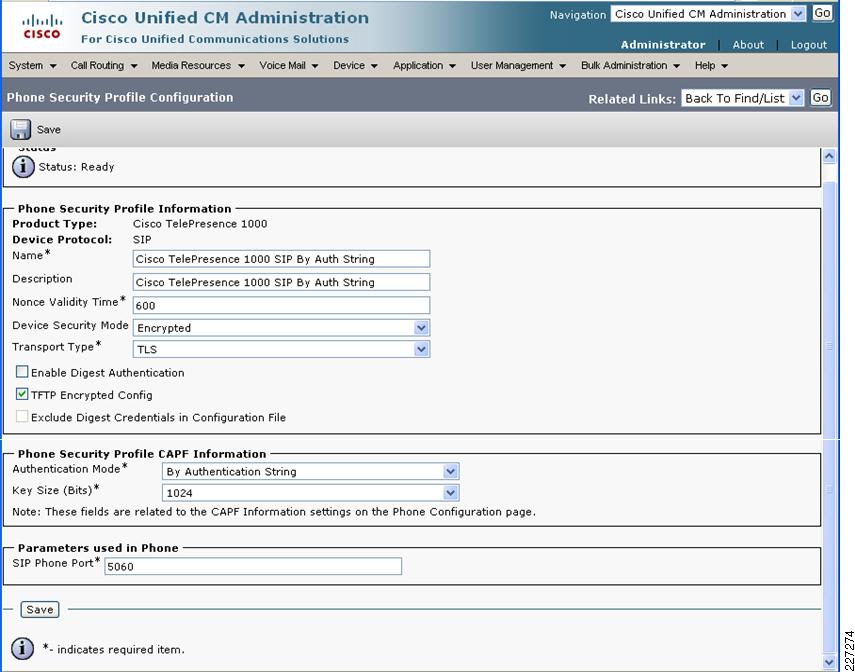This screenshot has height=672, width=855.
Task: Click Go next to Navigation
Action: click(x=822, y=13)
